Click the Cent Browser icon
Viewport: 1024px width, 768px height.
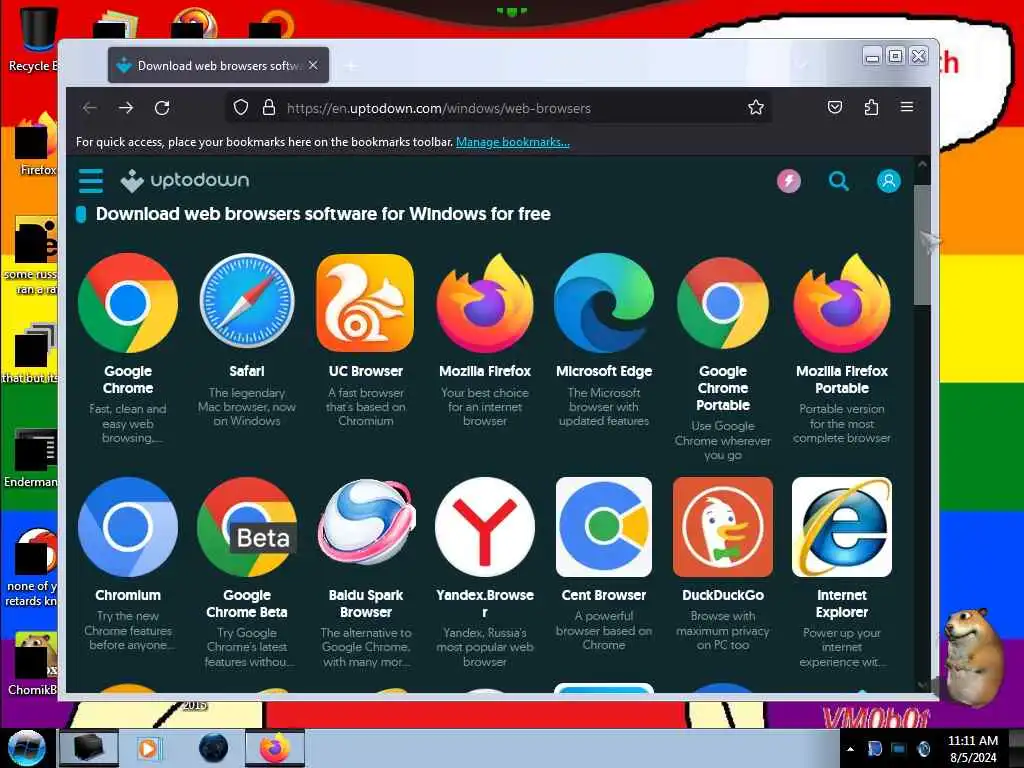pyautogui.click(x=604, y=527)
